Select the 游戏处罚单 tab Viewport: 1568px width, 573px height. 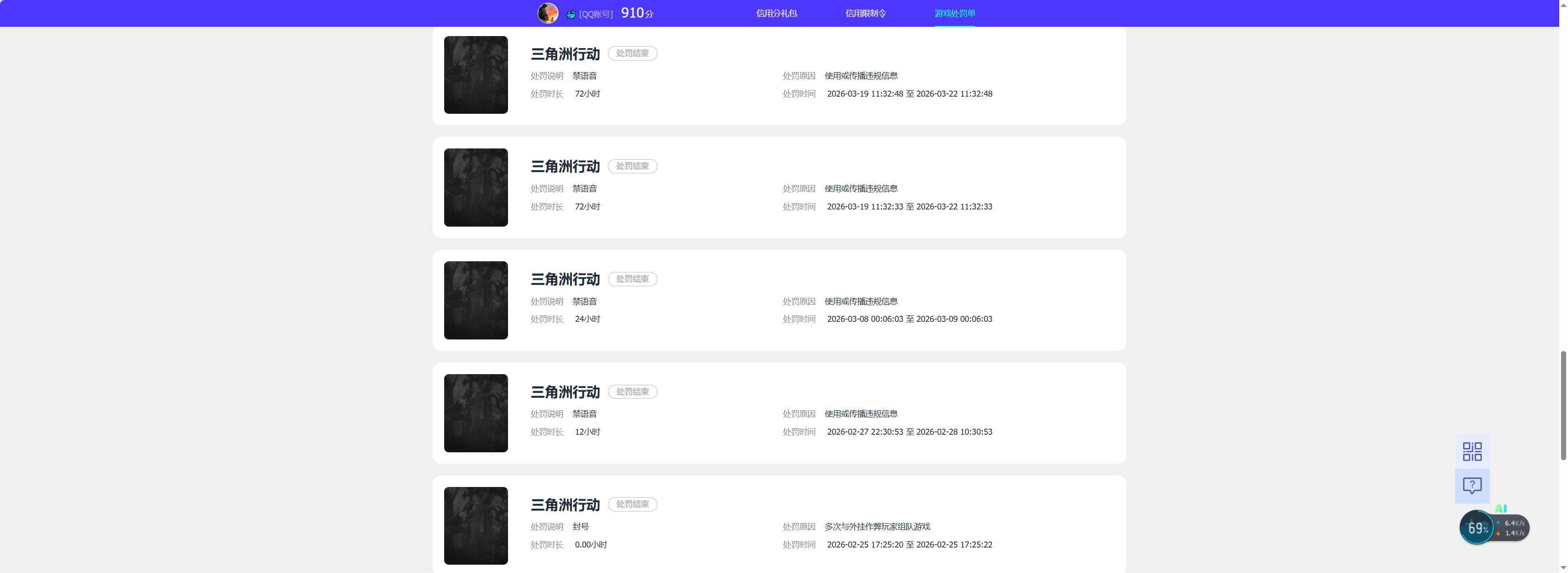954,13
